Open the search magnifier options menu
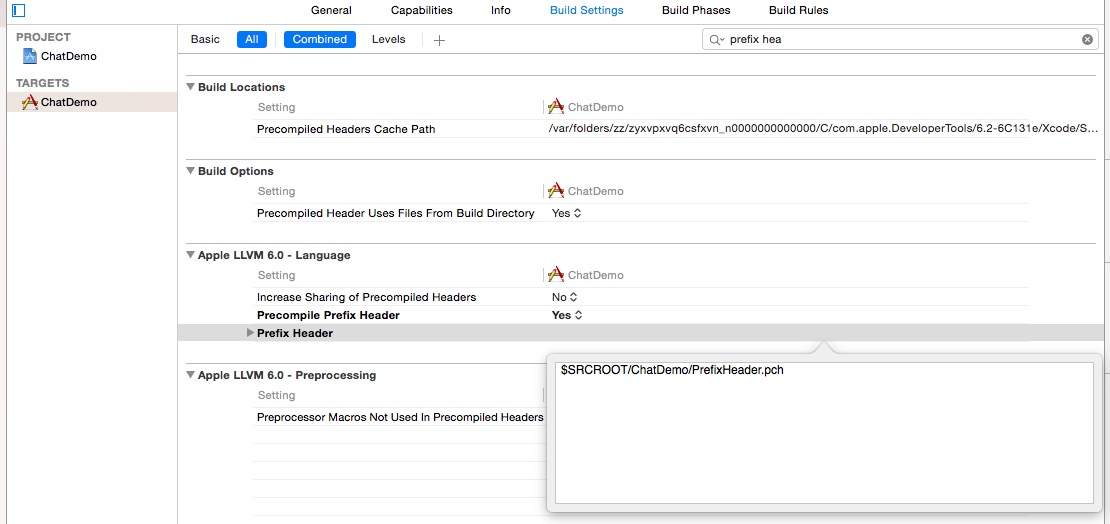 (x=716, y=40)
